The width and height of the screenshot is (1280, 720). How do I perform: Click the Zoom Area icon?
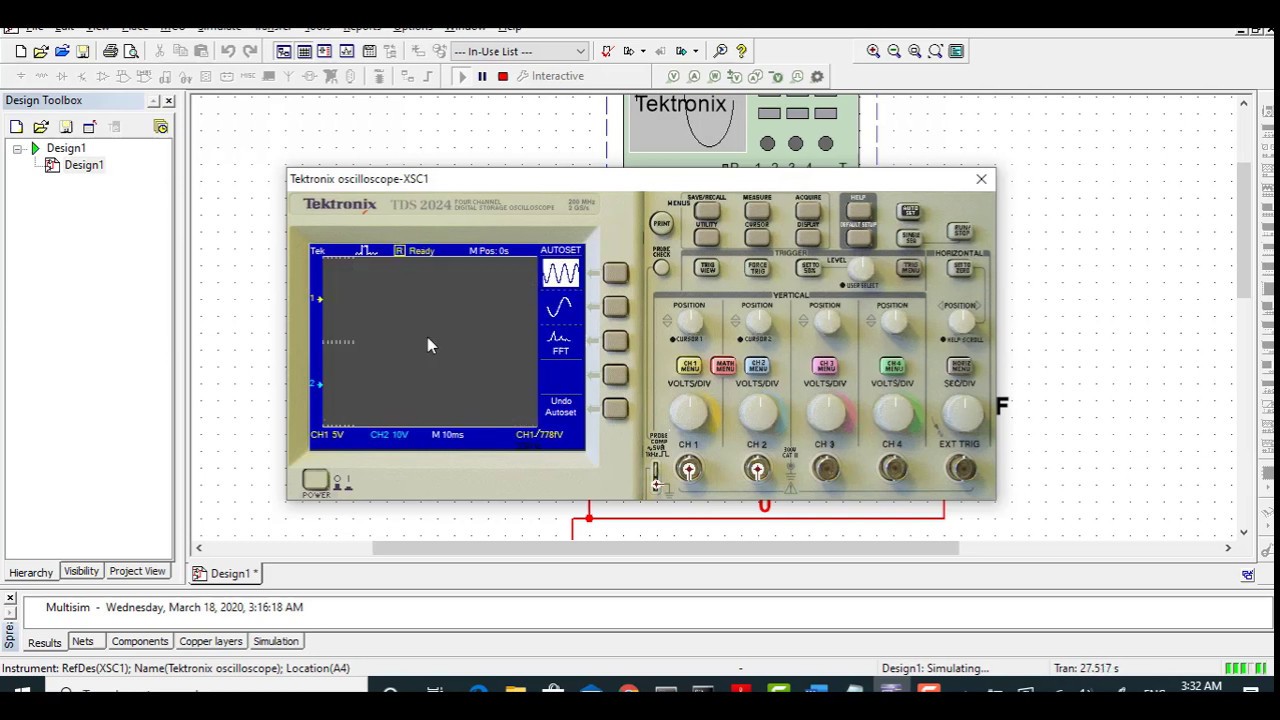tap(914, 51)
